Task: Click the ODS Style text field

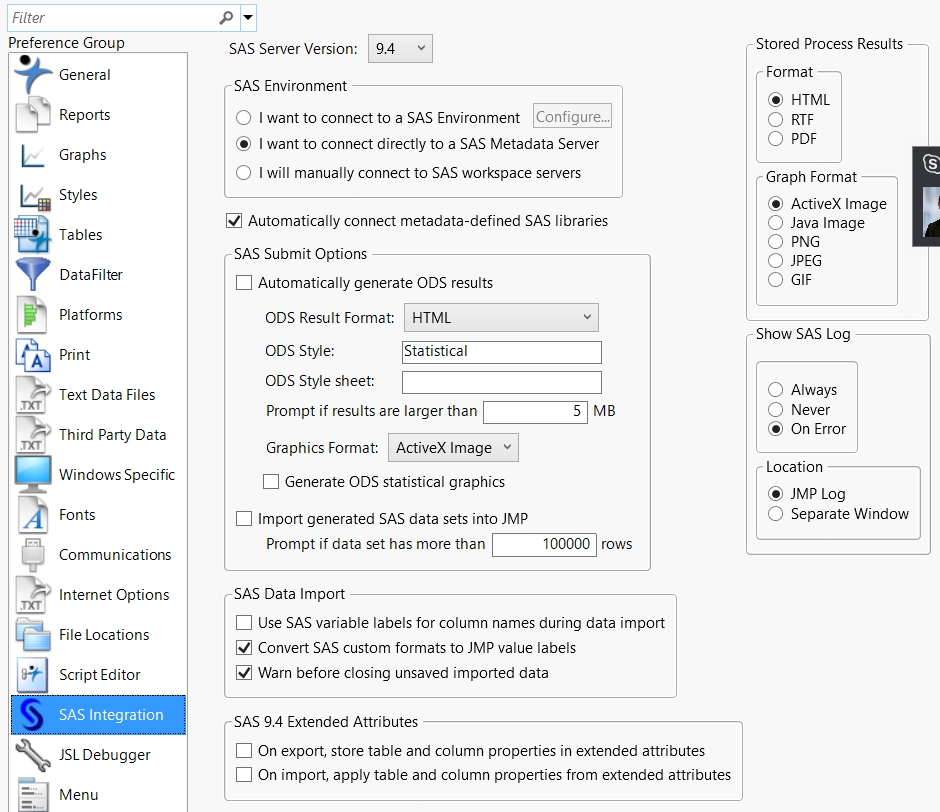Action: coord(501,352)
